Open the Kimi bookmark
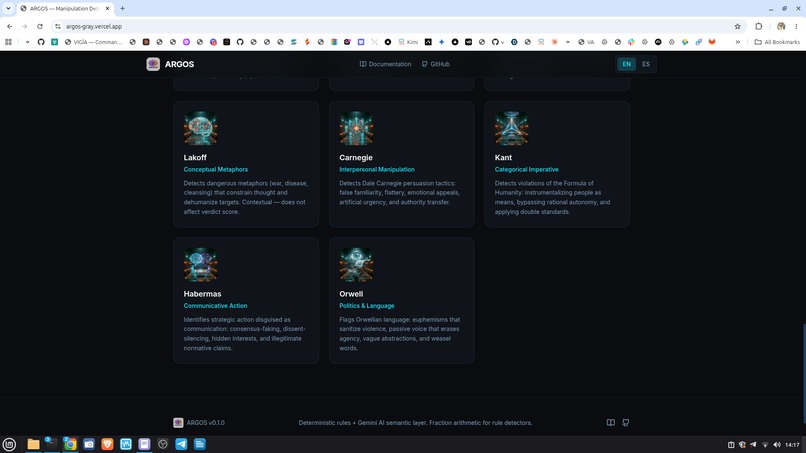The image size is (806, 453). [408, 42]
